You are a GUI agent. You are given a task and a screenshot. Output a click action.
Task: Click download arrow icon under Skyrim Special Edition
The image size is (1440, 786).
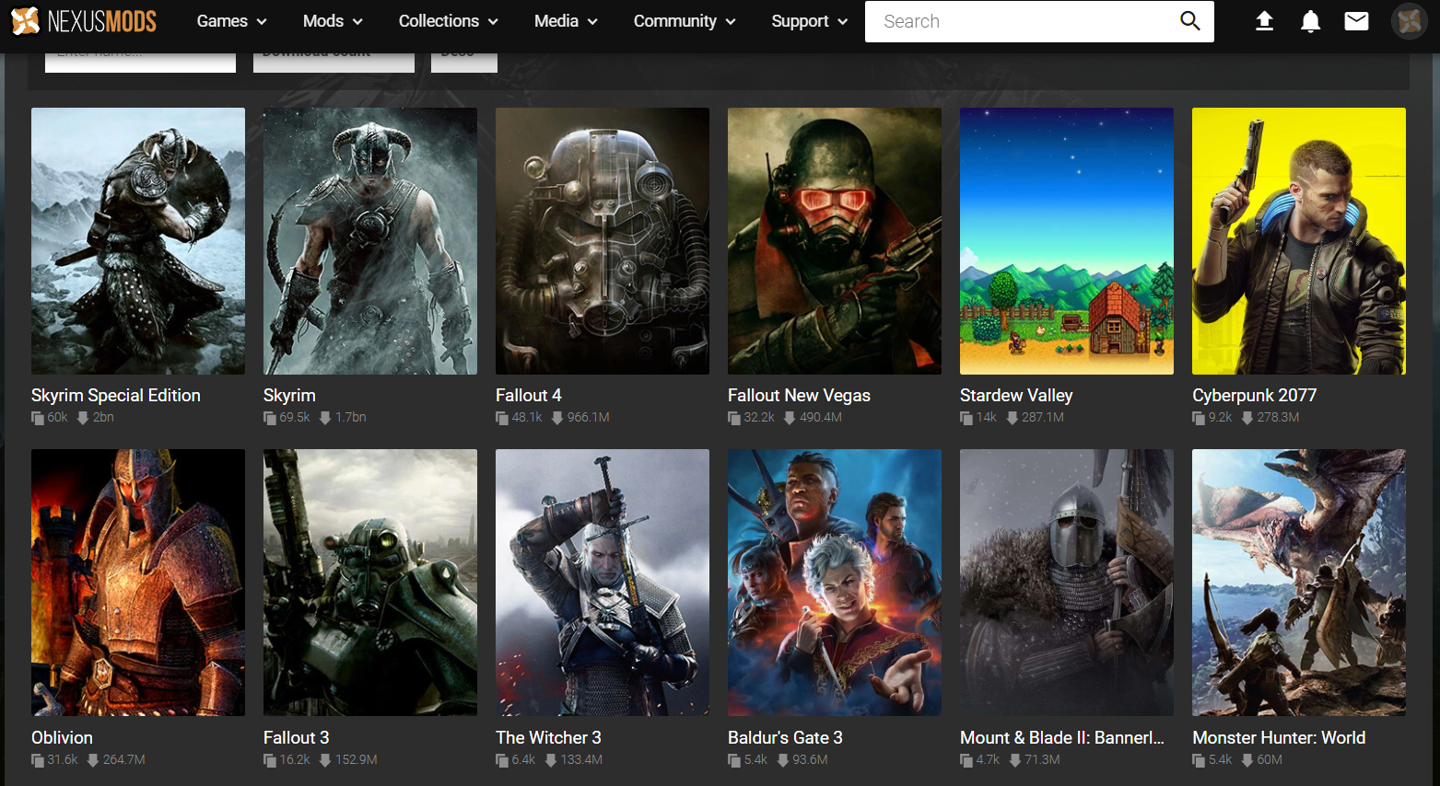coord(84,418)
